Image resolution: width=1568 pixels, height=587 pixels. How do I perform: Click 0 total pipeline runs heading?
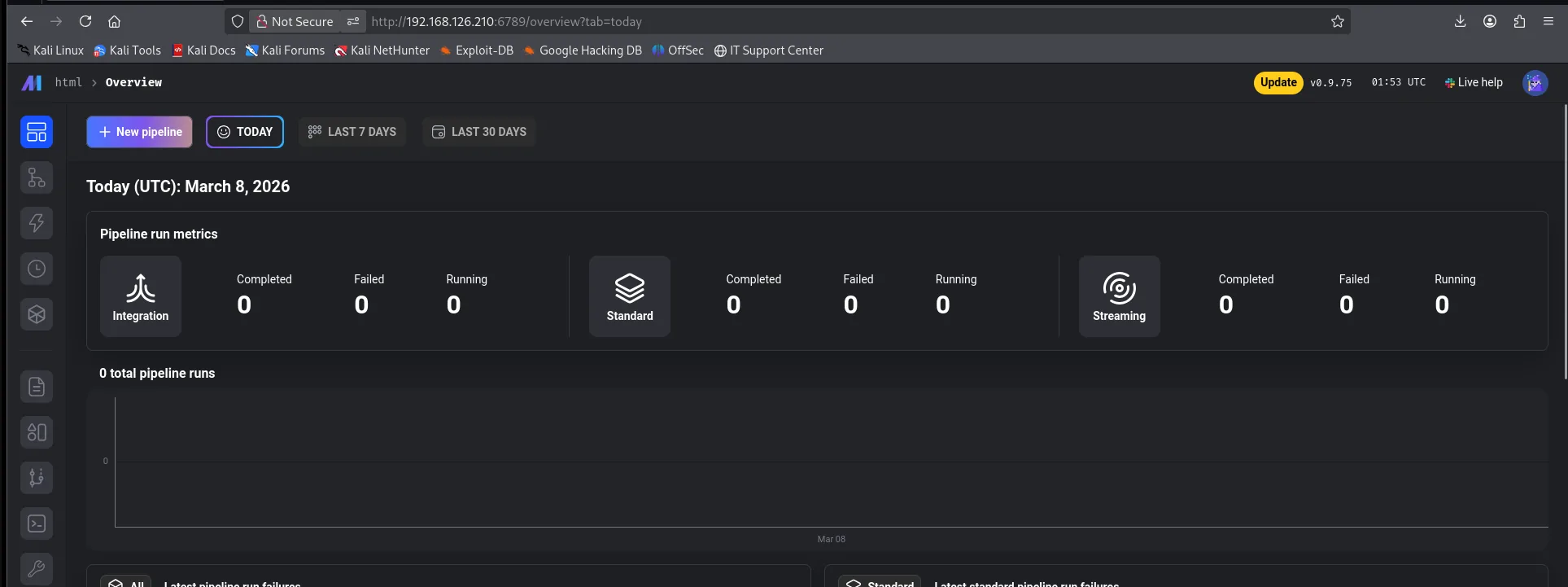157,373
